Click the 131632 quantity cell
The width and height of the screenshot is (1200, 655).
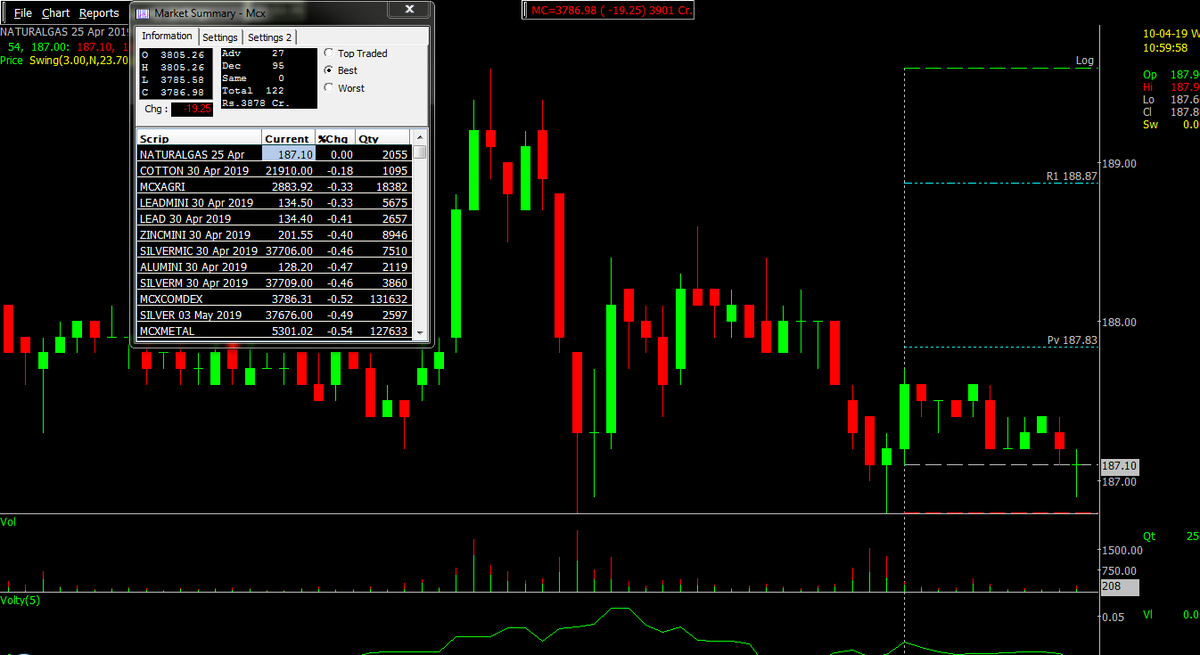[382, 299]
